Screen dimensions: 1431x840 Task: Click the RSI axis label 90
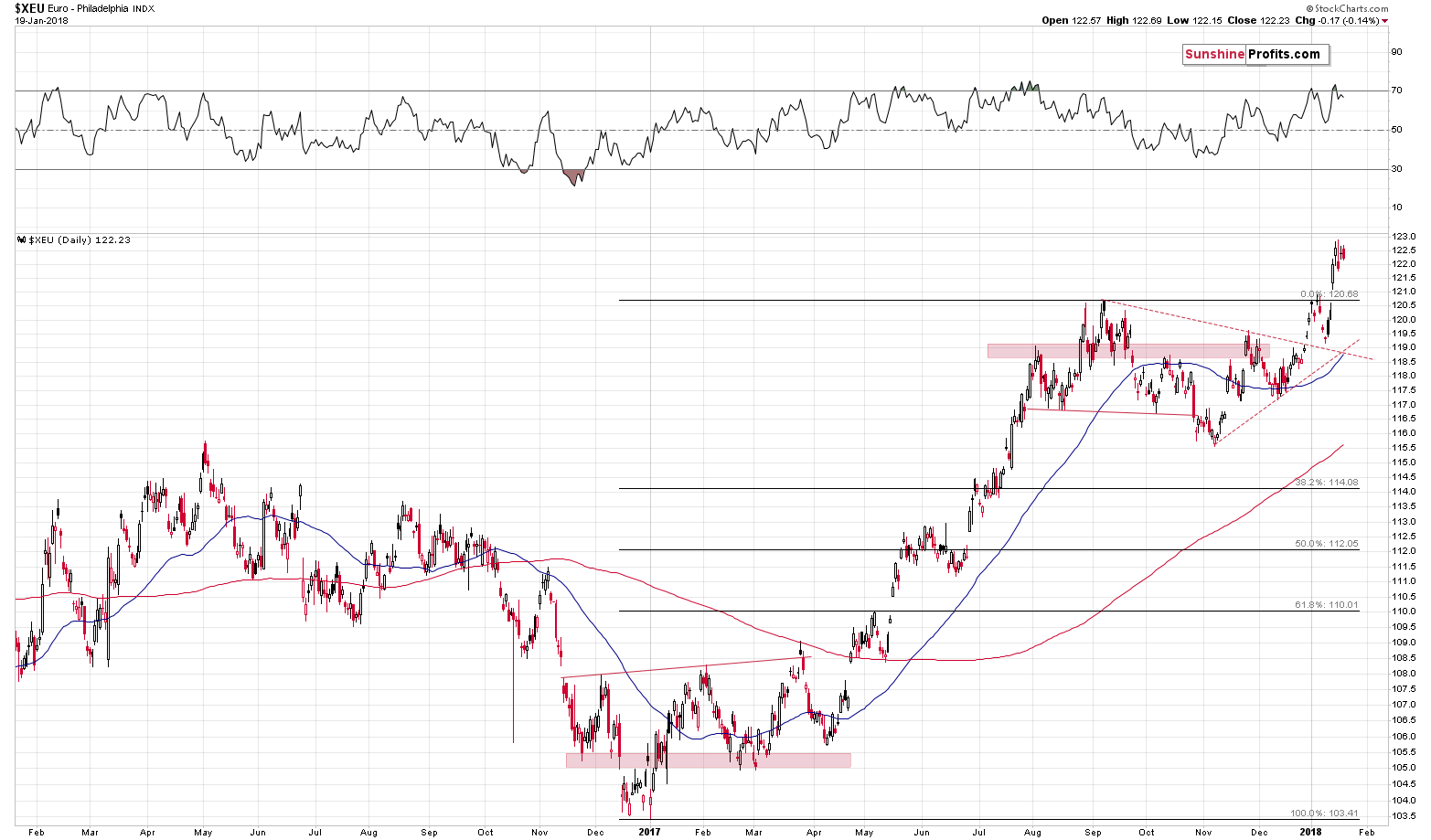coord(1396,51)
